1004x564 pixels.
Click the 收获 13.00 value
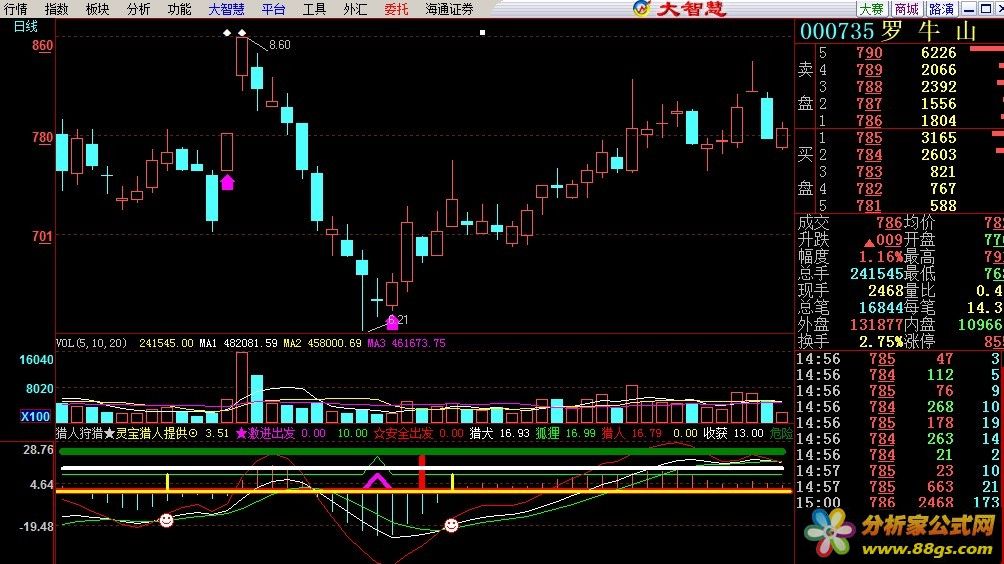coord(733,433)
